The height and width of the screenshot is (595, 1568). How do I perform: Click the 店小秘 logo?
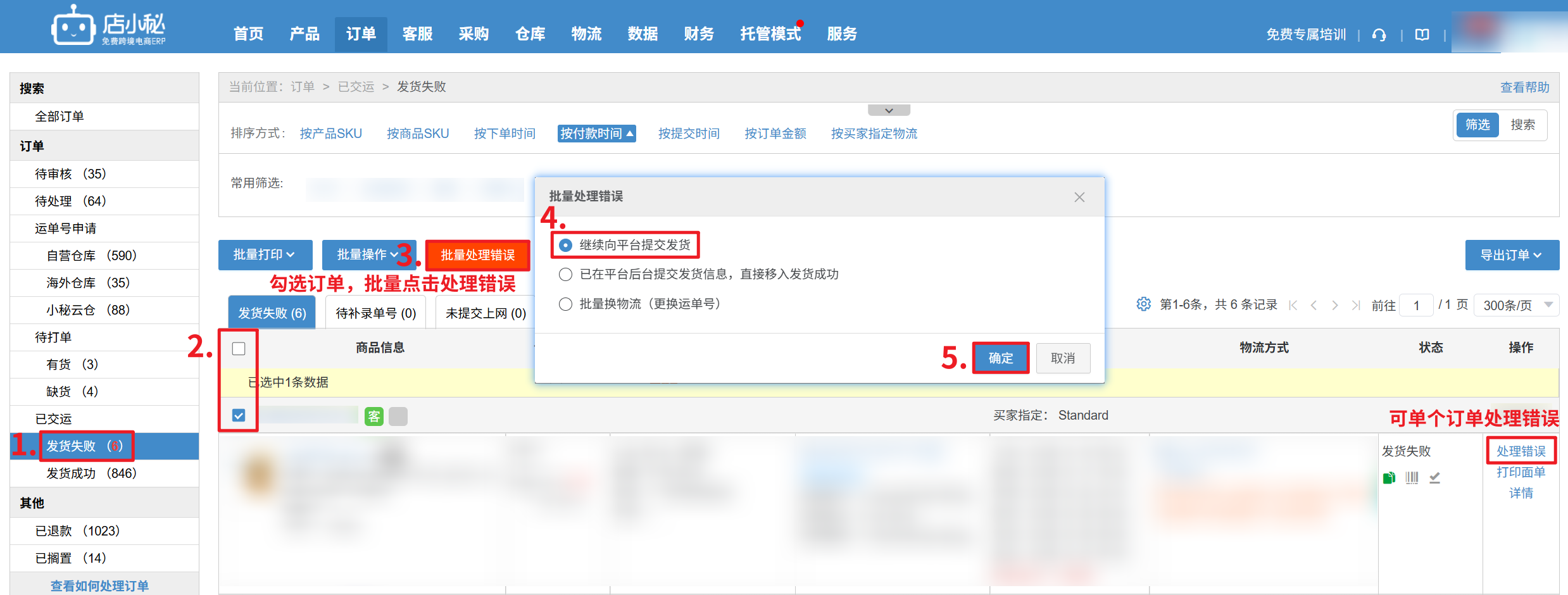pyautogui.click(x=108, y=26)
